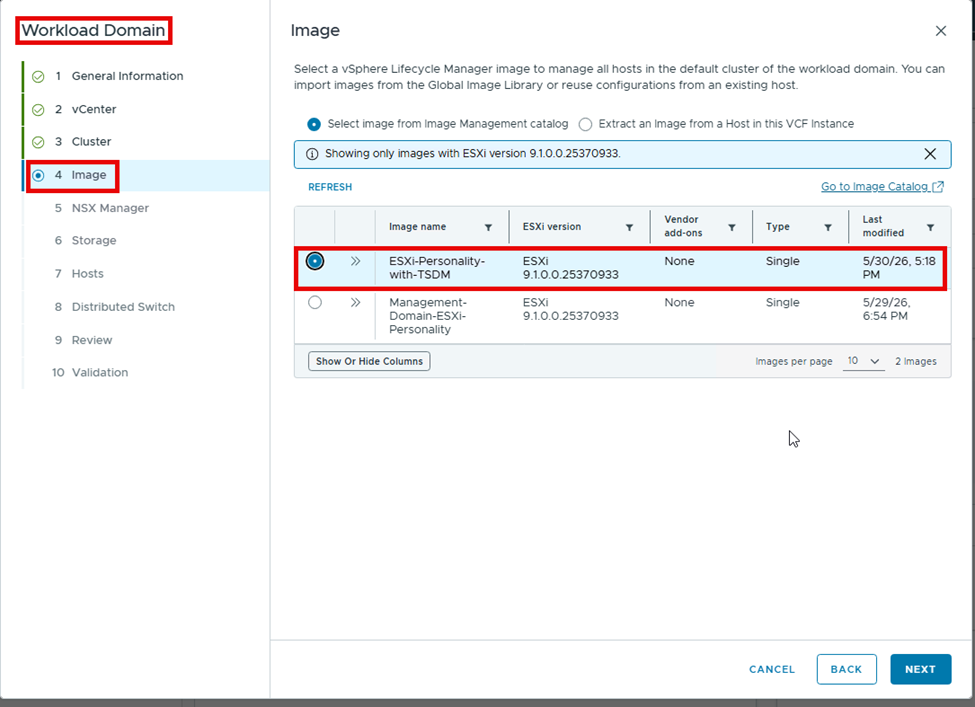Click the Vendor add-ons column header
Viewport: 975px width, 707px height.
[x=683, y=226]
